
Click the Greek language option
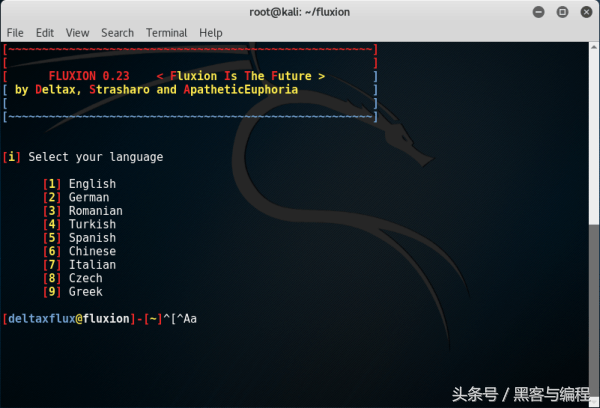click(73, 292)
